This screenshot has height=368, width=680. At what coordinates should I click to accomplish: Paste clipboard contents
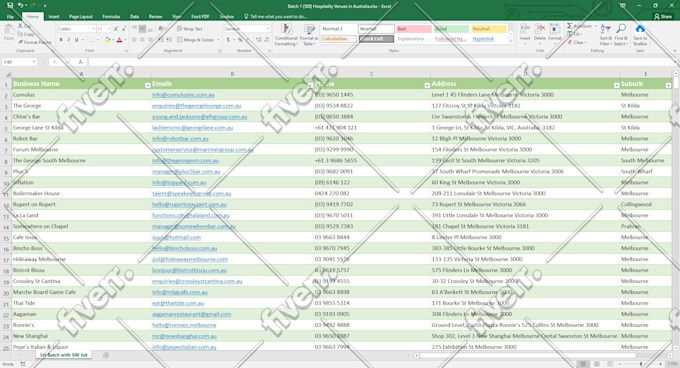[x=8, y=33]
